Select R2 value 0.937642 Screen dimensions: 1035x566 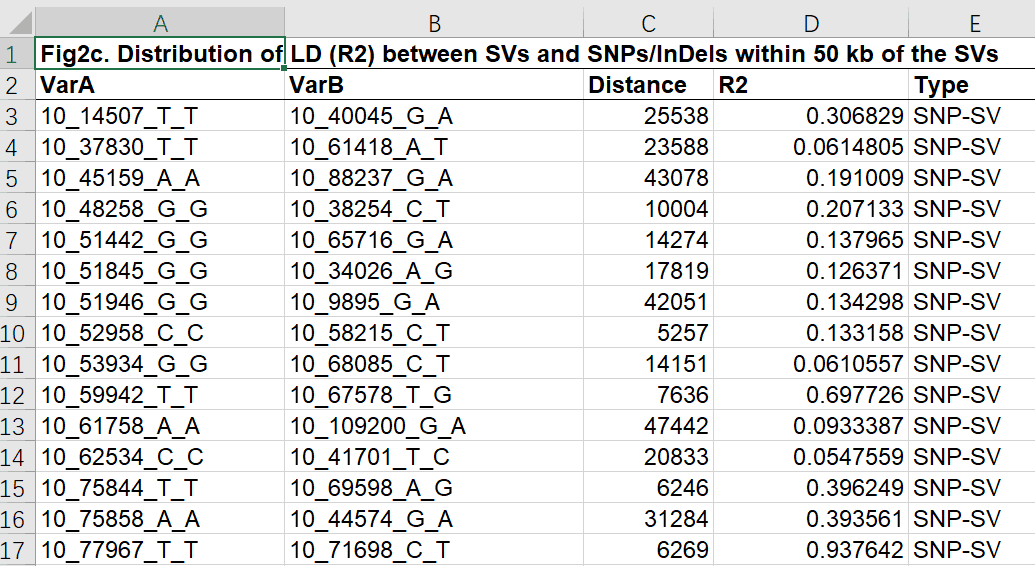811,549
